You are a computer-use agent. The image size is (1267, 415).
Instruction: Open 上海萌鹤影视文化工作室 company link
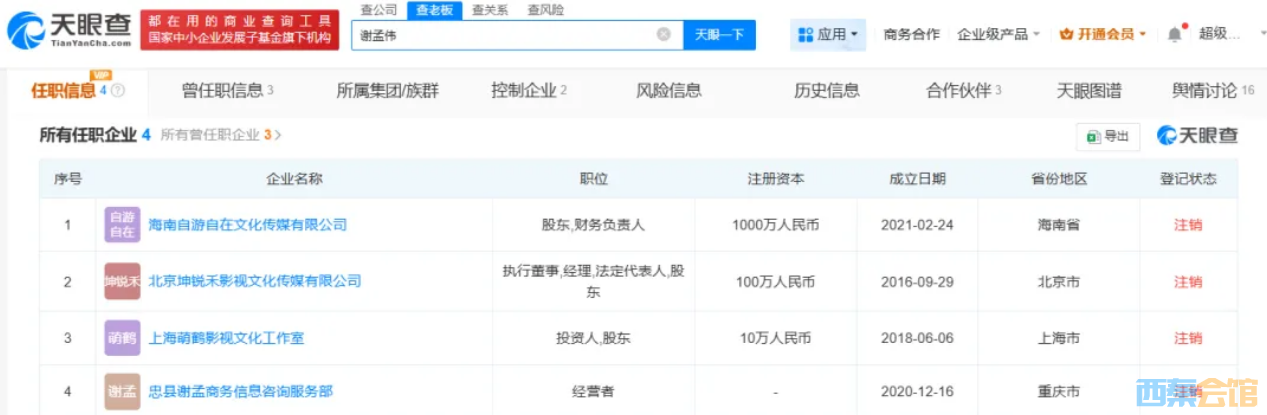pyautogui.click(x=226, y=338)
